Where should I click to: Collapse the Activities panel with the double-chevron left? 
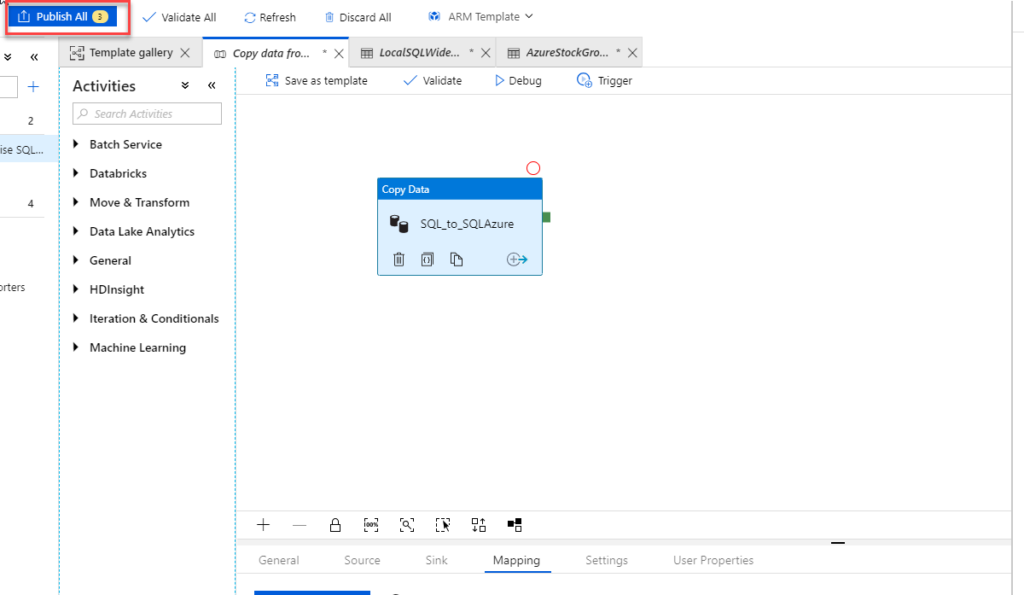(x=212, y=86)
